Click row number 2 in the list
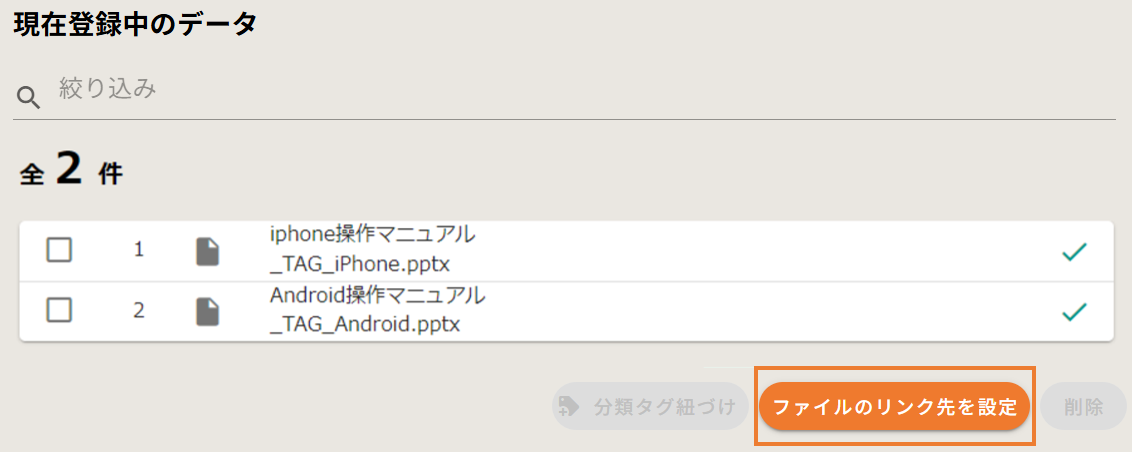This screenshot has width=1132, height=452. point(139,311)
